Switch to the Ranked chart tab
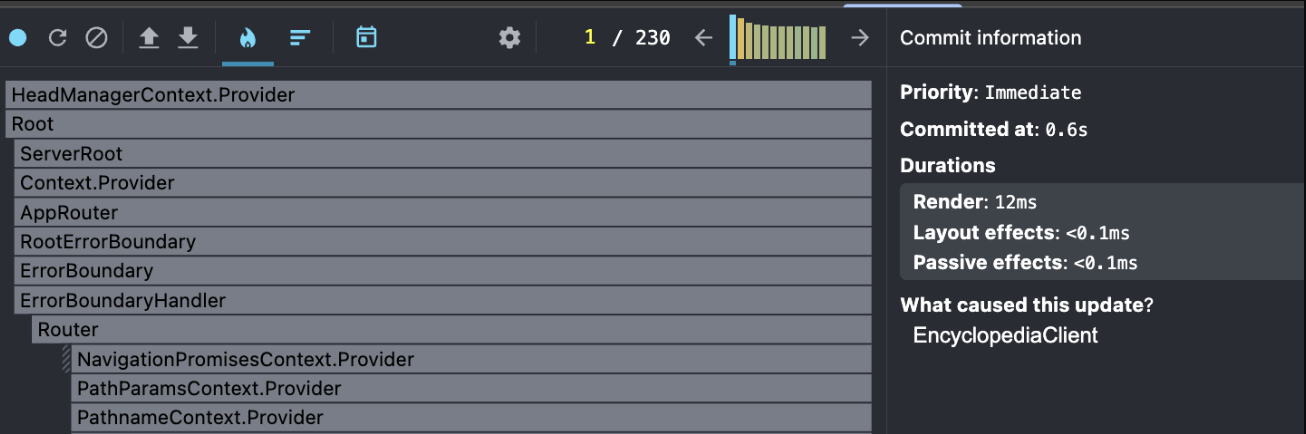The image size is (1306, 434). click(x=300, y=38)
